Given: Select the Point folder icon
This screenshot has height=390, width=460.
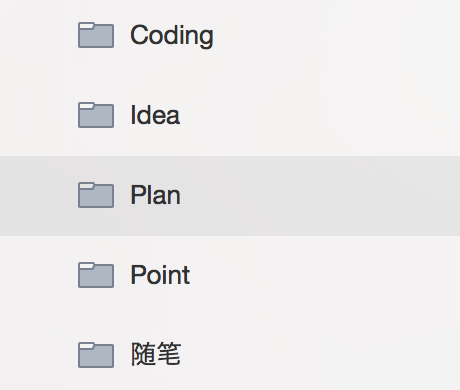Looking at the screenshot, I should 96,275.
